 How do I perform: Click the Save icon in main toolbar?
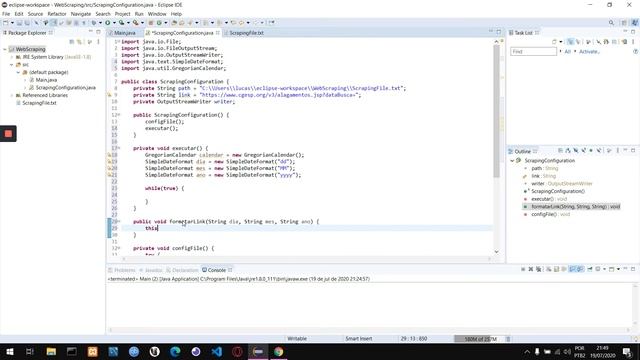click(19, 22)
